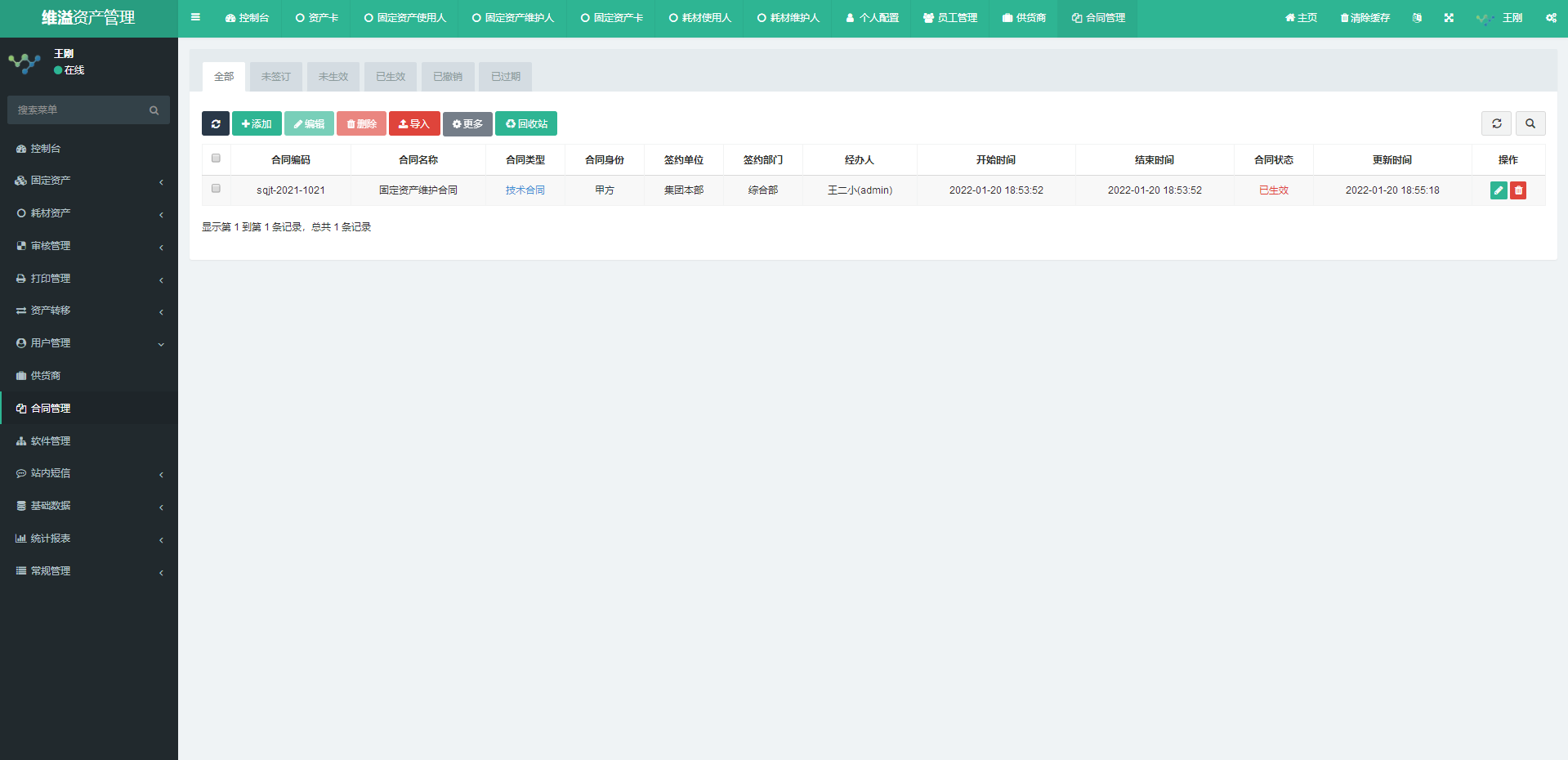Click the refresh icon button above table right
The height and width of the screenshot is (760, 1568).
pos(1496,123)
